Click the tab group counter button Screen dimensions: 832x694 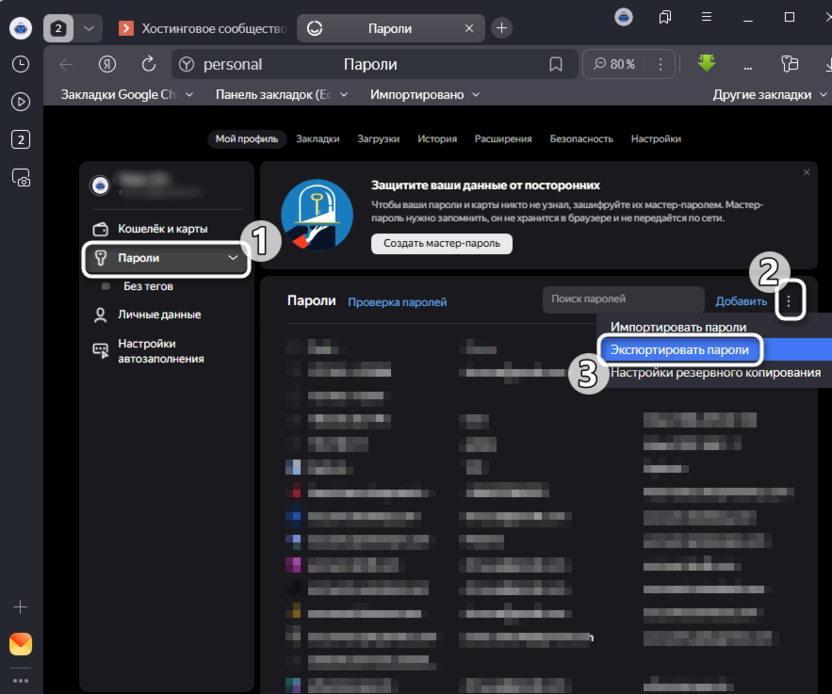click(x=58, y=28)
